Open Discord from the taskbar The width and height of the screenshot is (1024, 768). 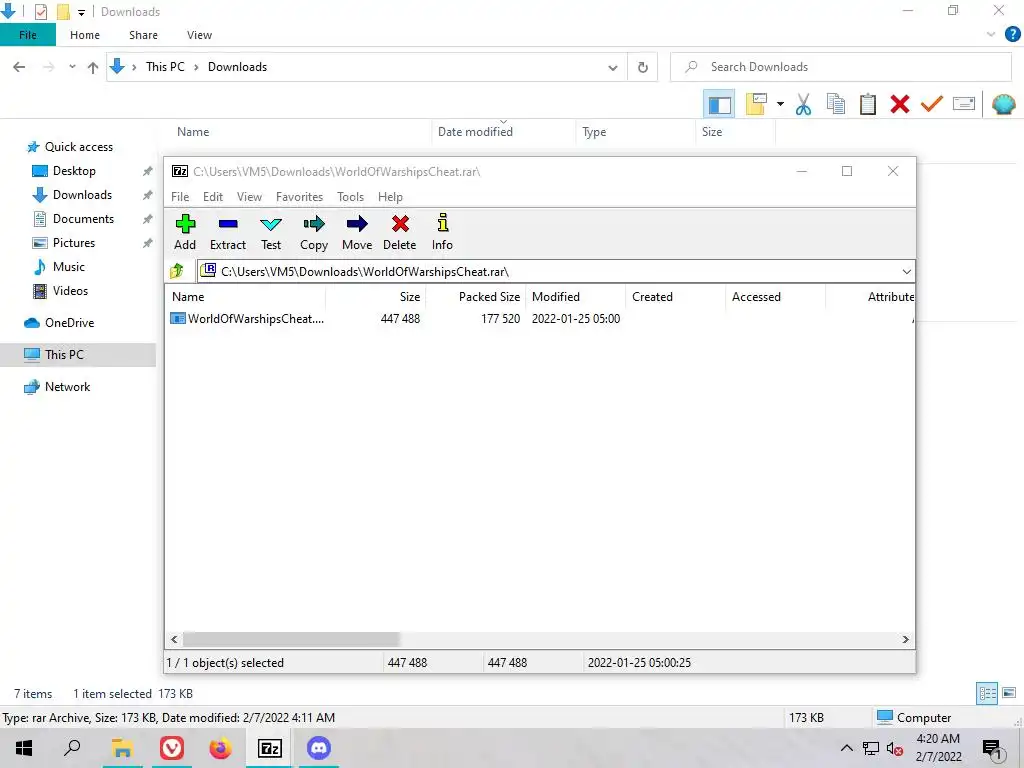[319, 748]
